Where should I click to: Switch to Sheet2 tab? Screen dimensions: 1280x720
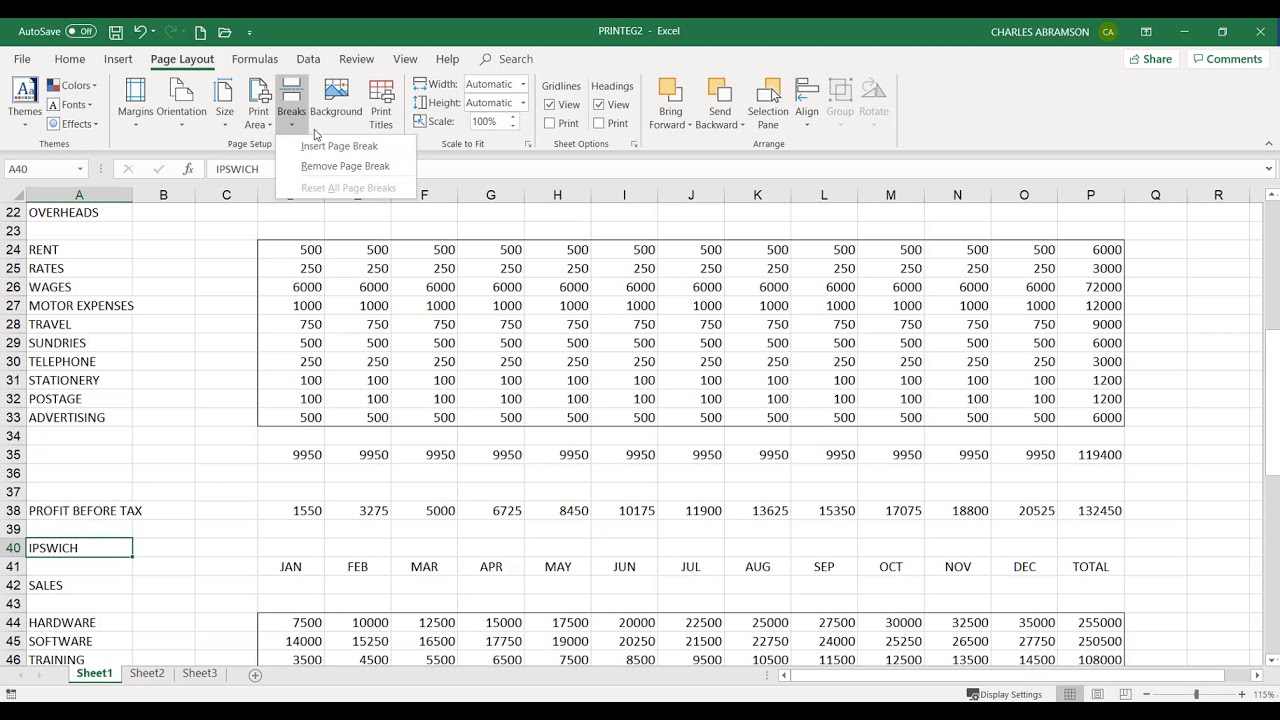click(x=147, y=674)
